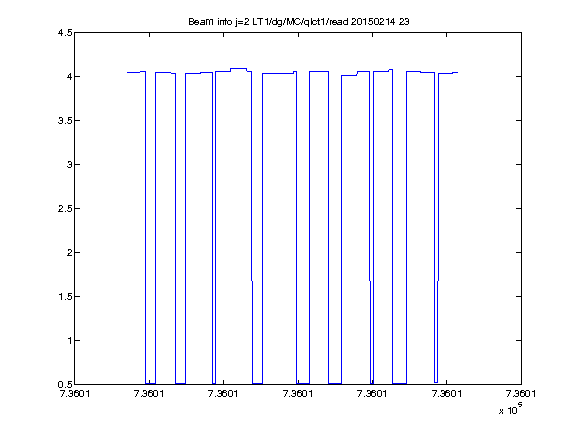Click the right ending tip of blue trace
The image size is (576, 432).
click(x=457, y=72)
